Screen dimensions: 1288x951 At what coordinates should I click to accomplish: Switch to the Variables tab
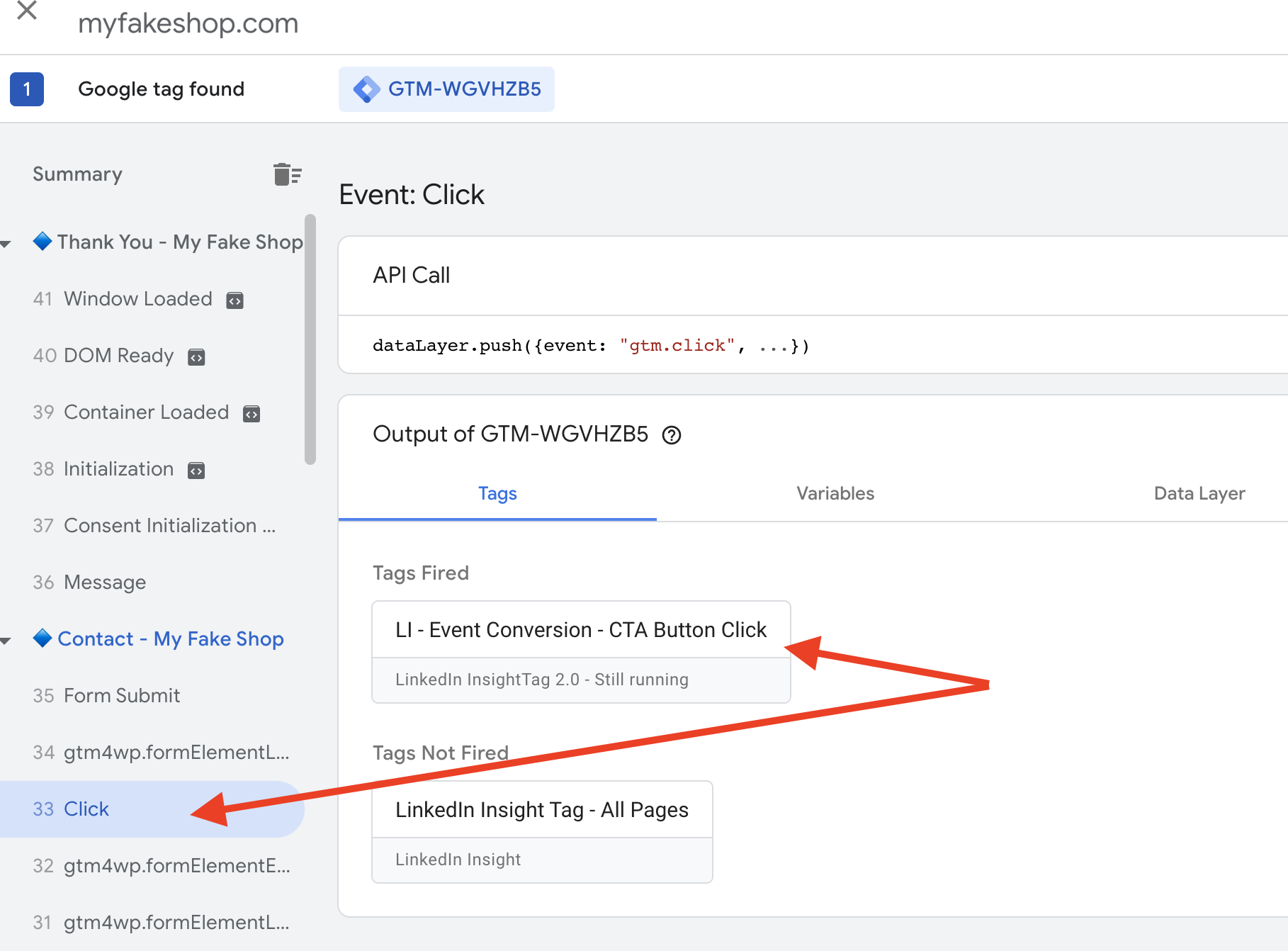(835, 493)
